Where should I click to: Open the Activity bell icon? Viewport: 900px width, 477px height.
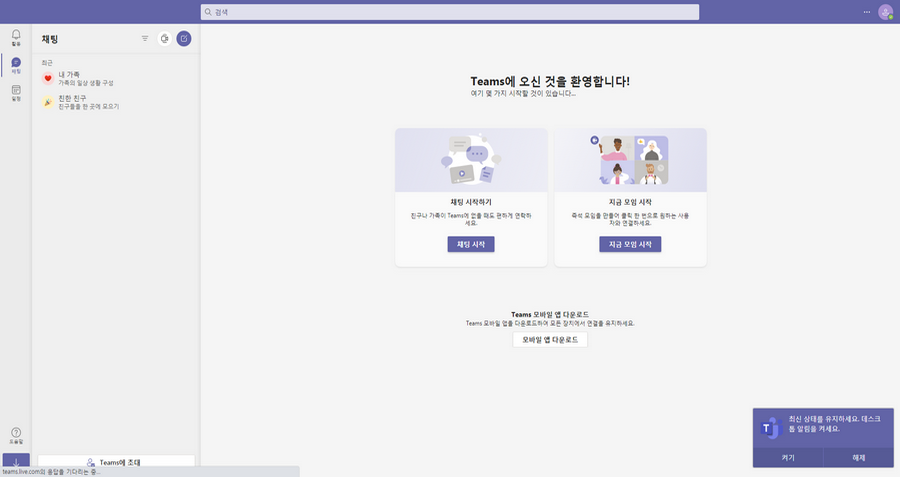point(16,37)
